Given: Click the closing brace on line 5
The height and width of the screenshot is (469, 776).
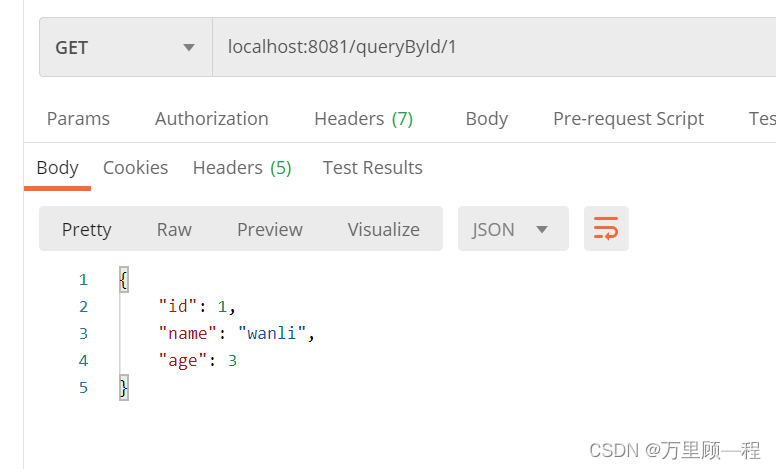Looking at the screenshot, I should pos(124,387).
